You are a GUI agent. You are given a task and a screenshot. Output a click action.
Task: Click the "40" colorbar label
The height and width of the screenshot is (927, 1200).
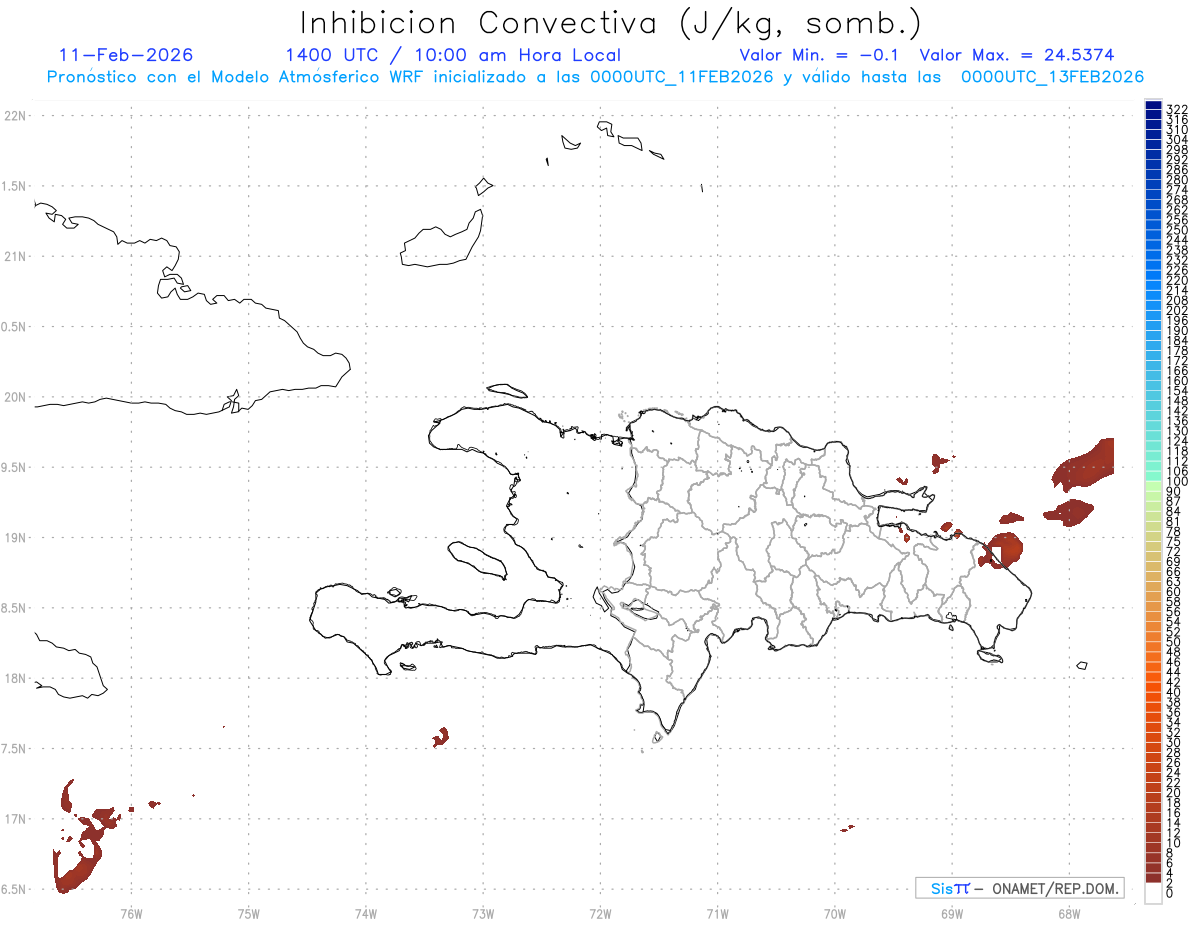tap(1174, 692)
